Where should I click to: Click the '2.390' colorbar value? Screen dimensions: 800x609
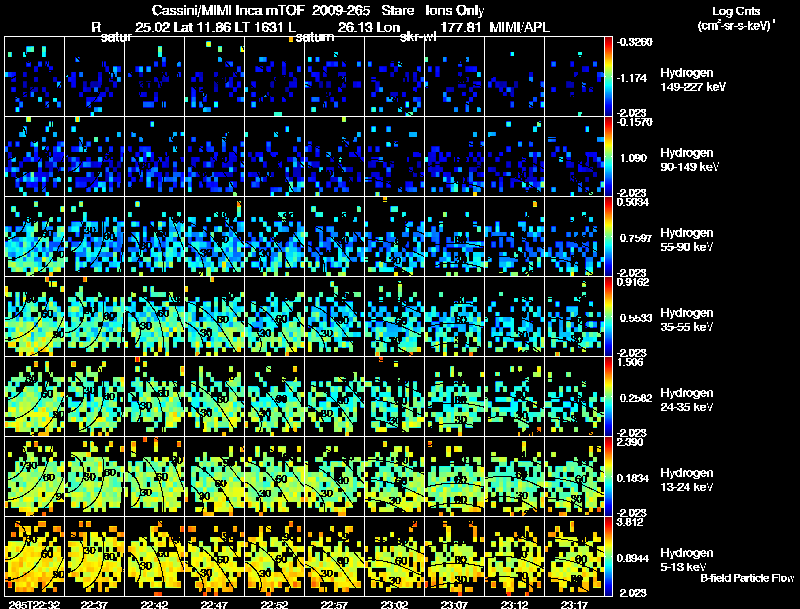pos(630,442)
